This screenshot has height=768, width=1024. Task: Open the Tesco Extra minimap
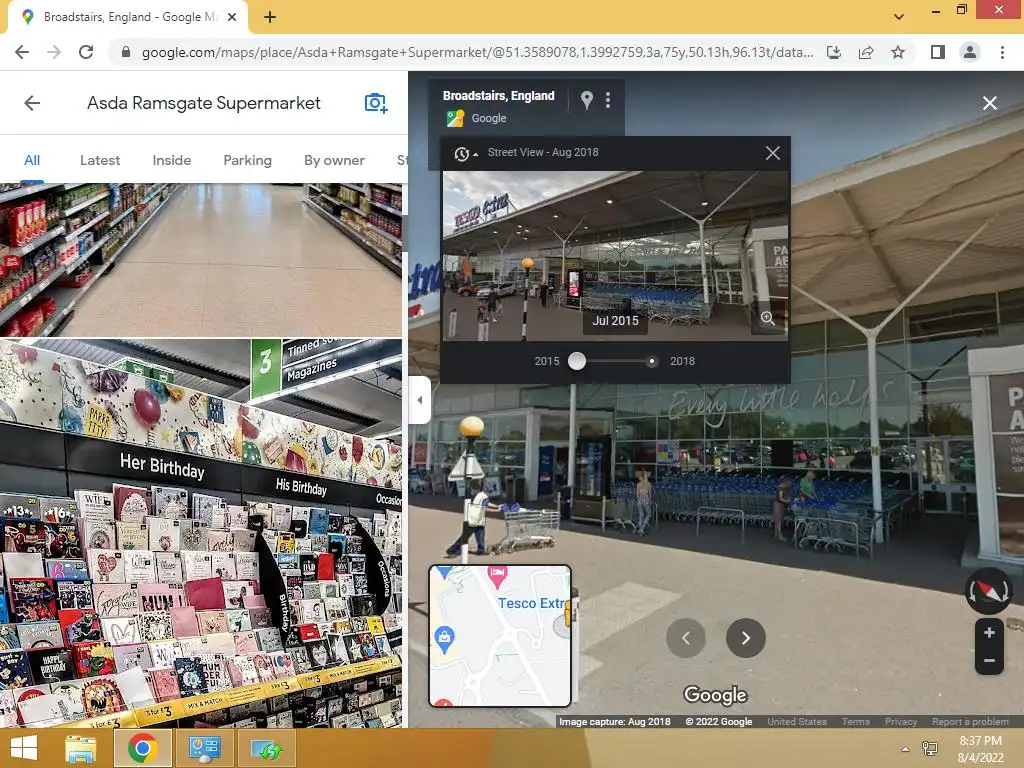[x=500, y=636]
